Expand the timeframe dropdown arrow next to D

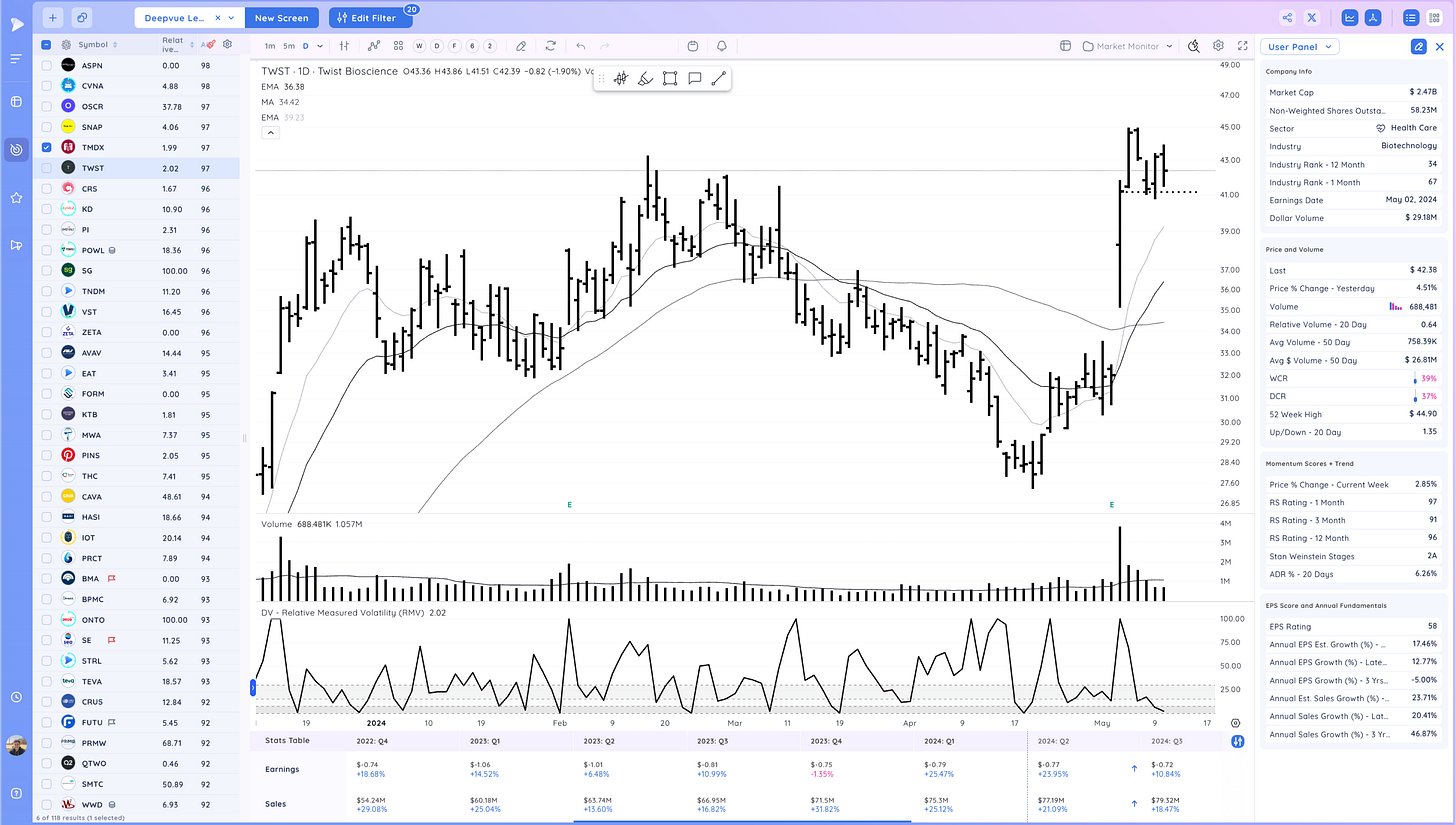(x=320, y=46)
